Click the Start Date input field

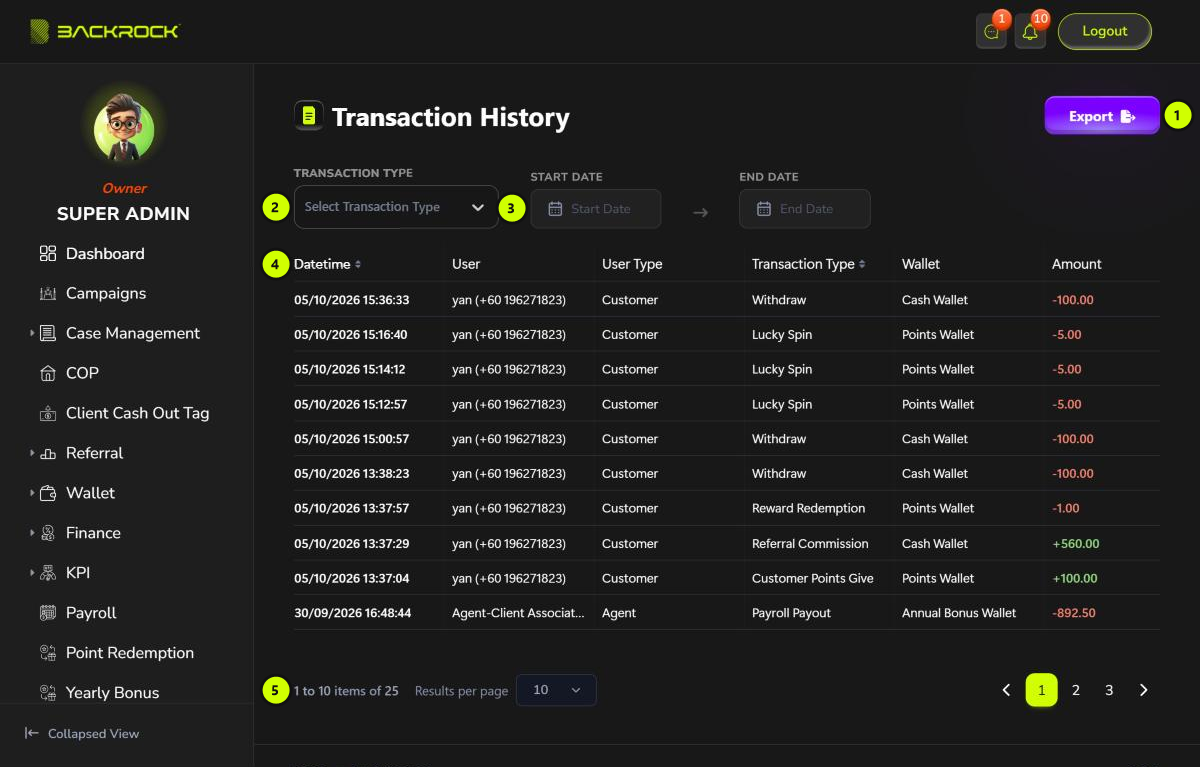click(596, 209)
